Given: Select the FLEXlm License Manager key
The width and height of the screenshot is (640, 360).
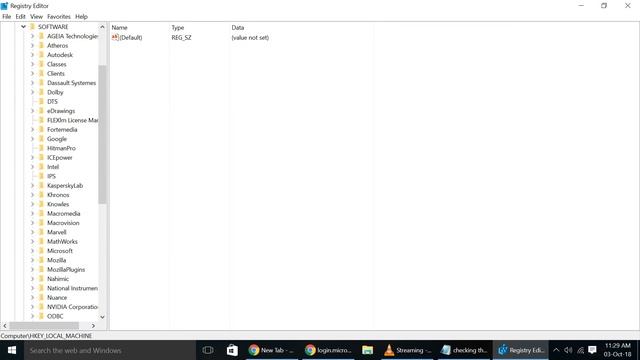Looking at the screenshot, I should (x=72, y=120).
